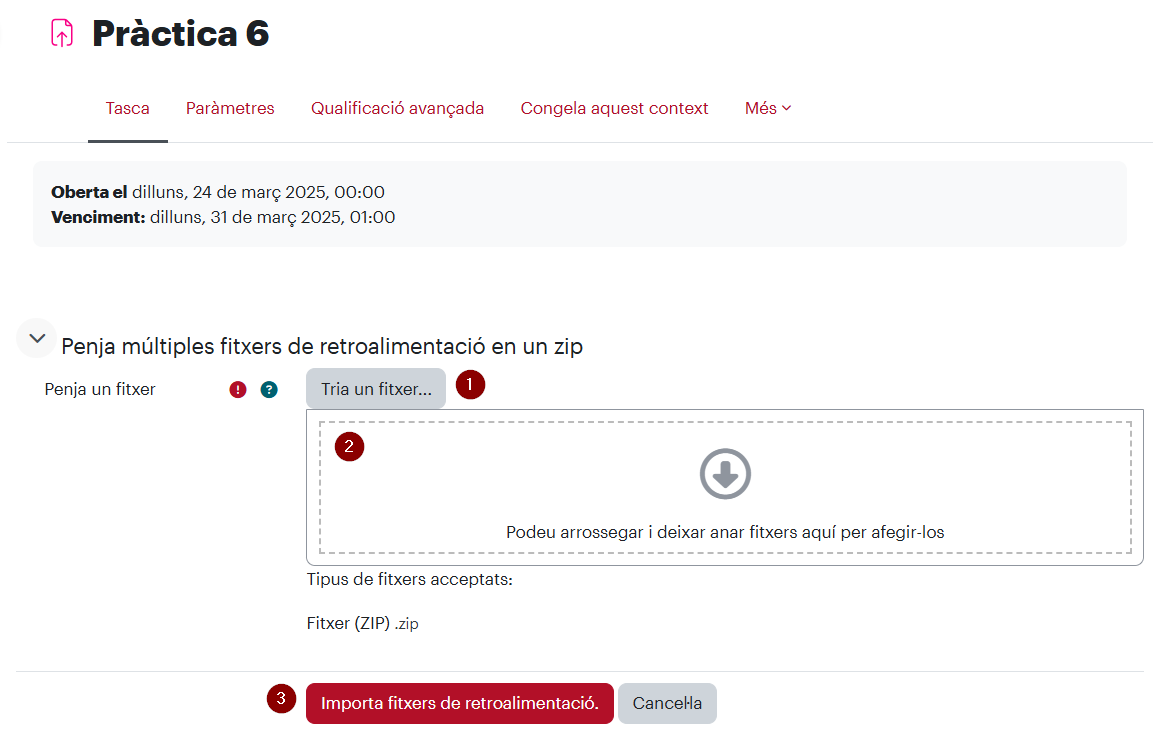Screen dimensions: 1172x731
Task: Open the Paràmetres tab
Action: click(x=230, y=108)
